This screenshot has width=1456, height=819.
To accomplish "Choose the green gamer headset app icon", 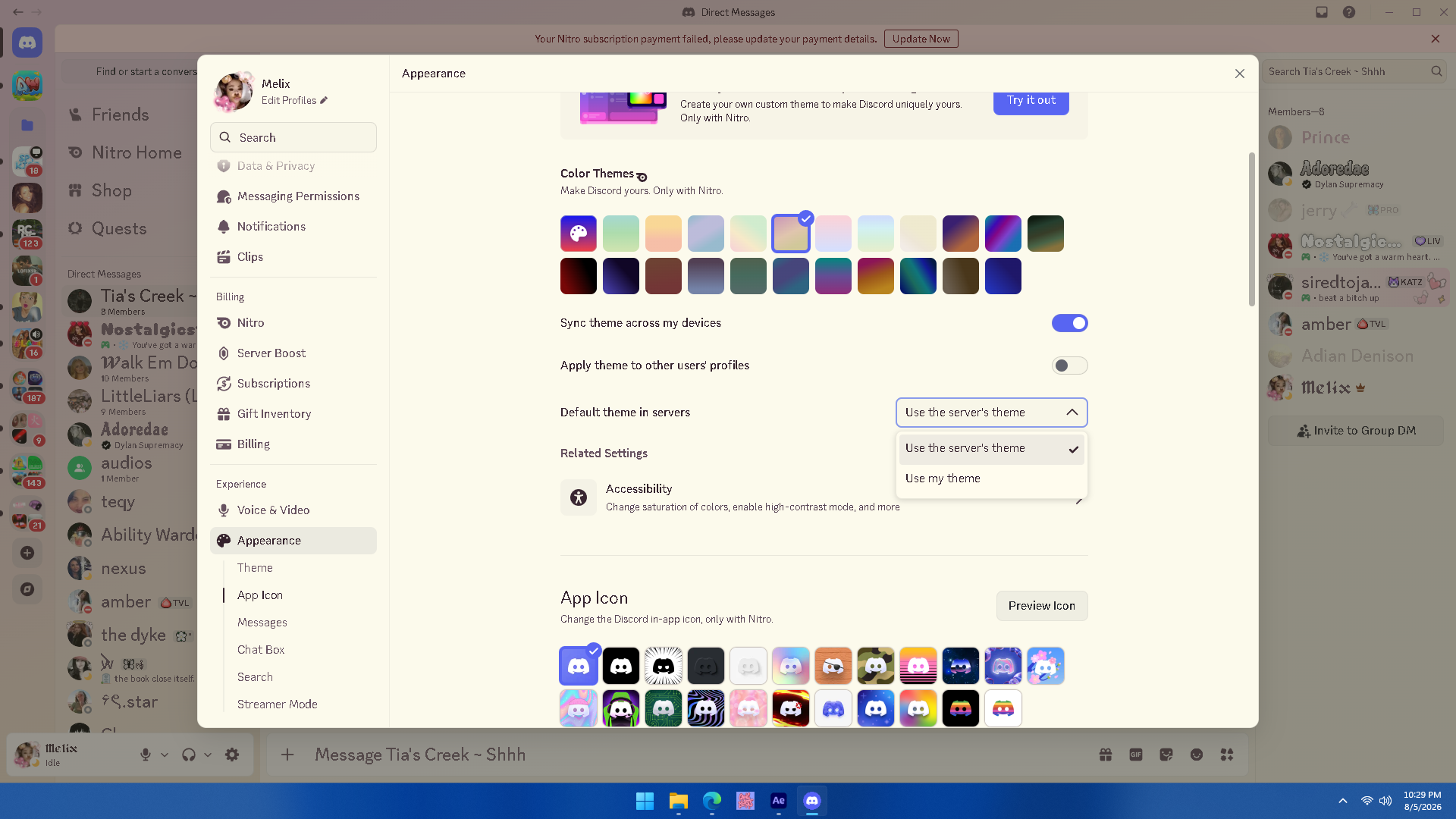I will point(621,708).
